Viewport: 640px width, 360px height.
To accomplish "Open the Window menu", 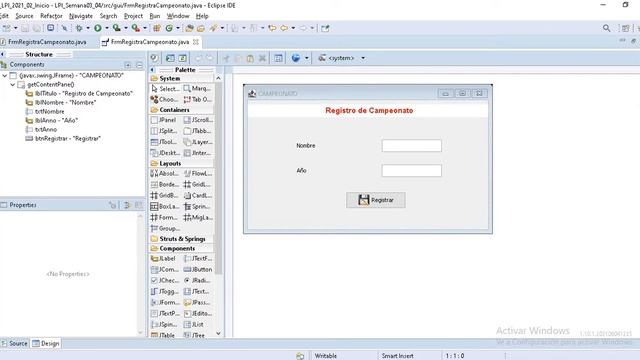I will point(178,16).
